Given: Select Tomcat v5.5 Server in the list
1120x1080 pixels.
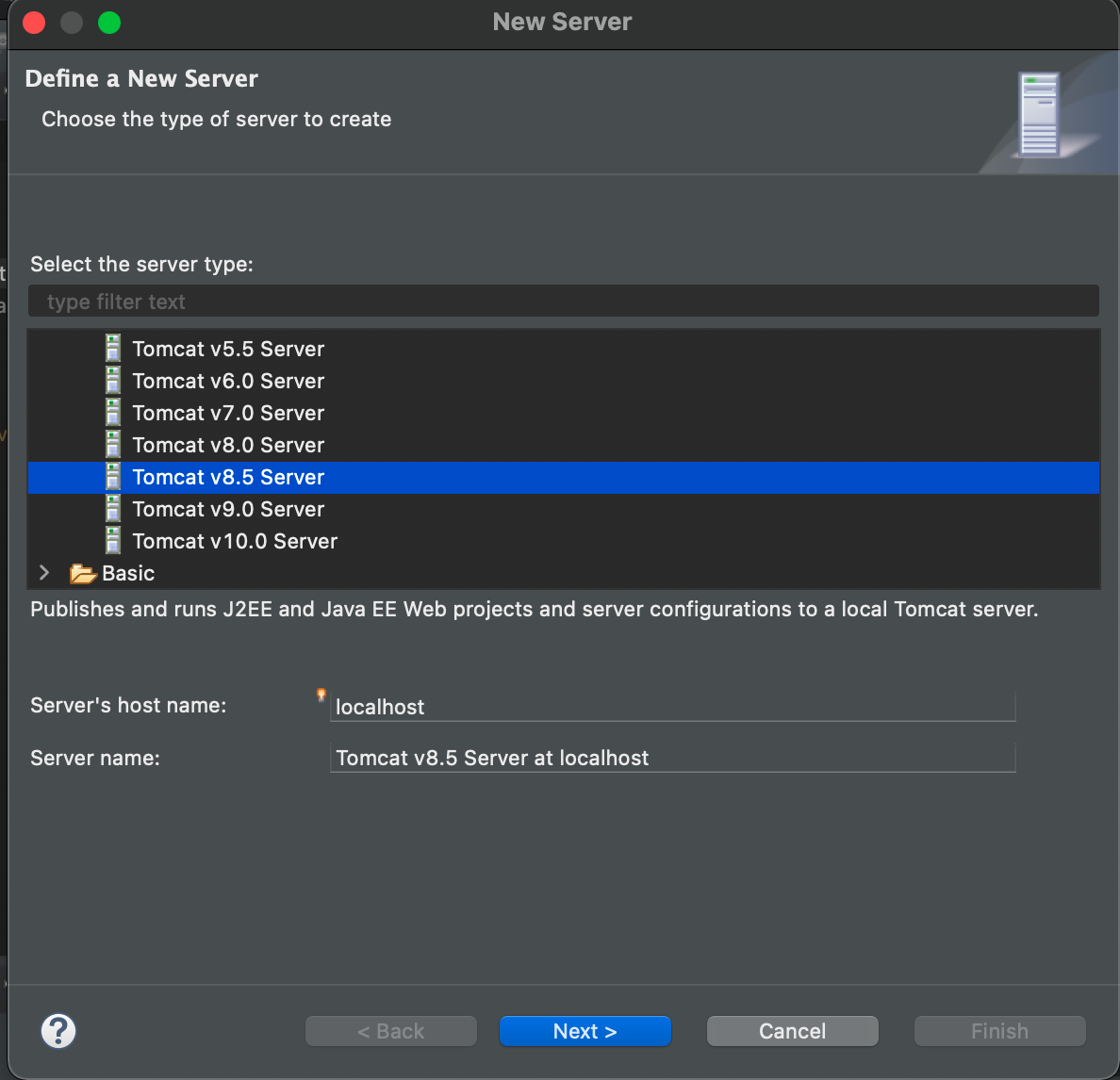Looking at the screenshot, I should 228,349.
